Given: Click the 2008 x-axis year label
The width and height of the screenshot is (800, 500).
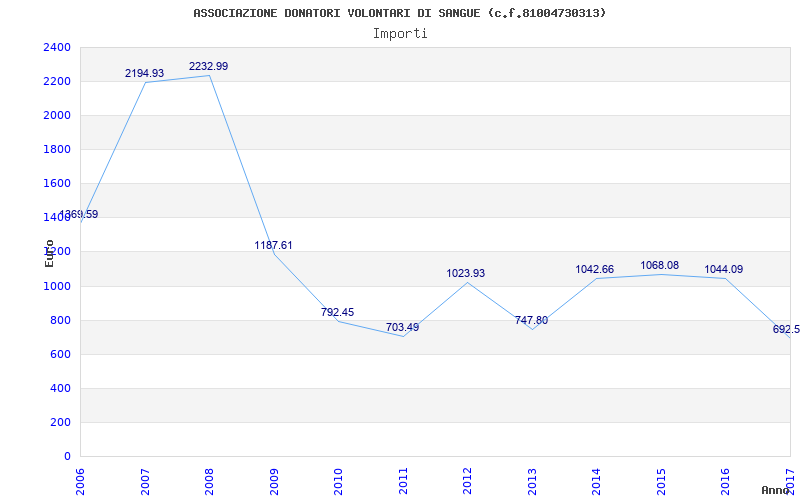Looking at the screenshot, I should point(209,480).
